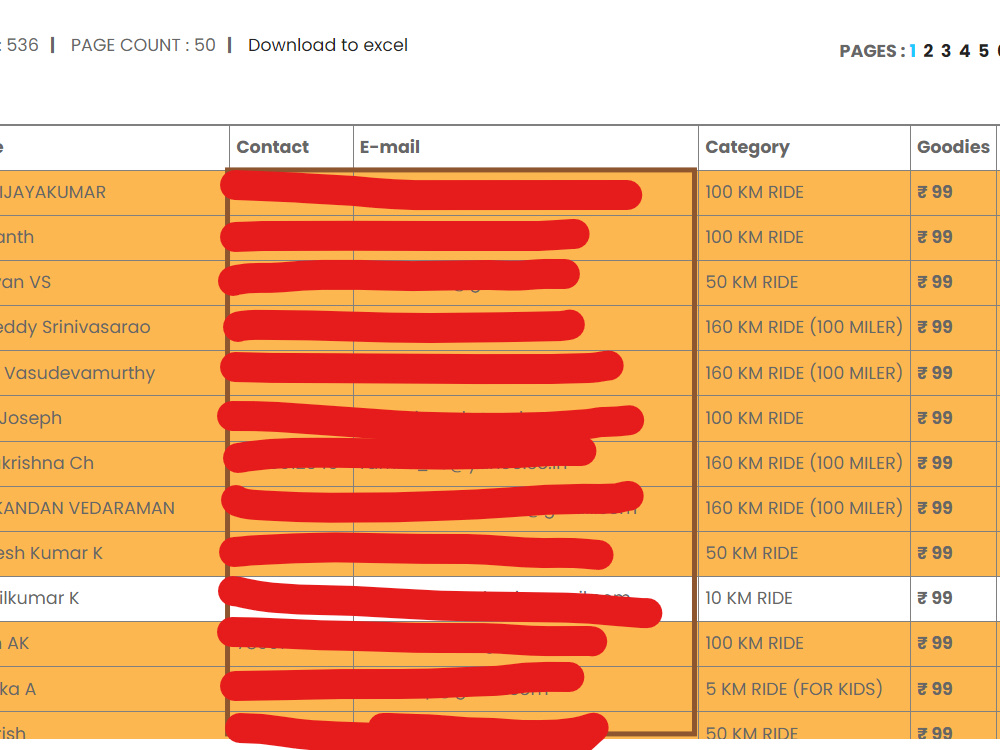The height and width of the screenshot is (750, 1000).
Task: Click 10 KM RIDE in ilkumar K row
Action: point(749,598)
